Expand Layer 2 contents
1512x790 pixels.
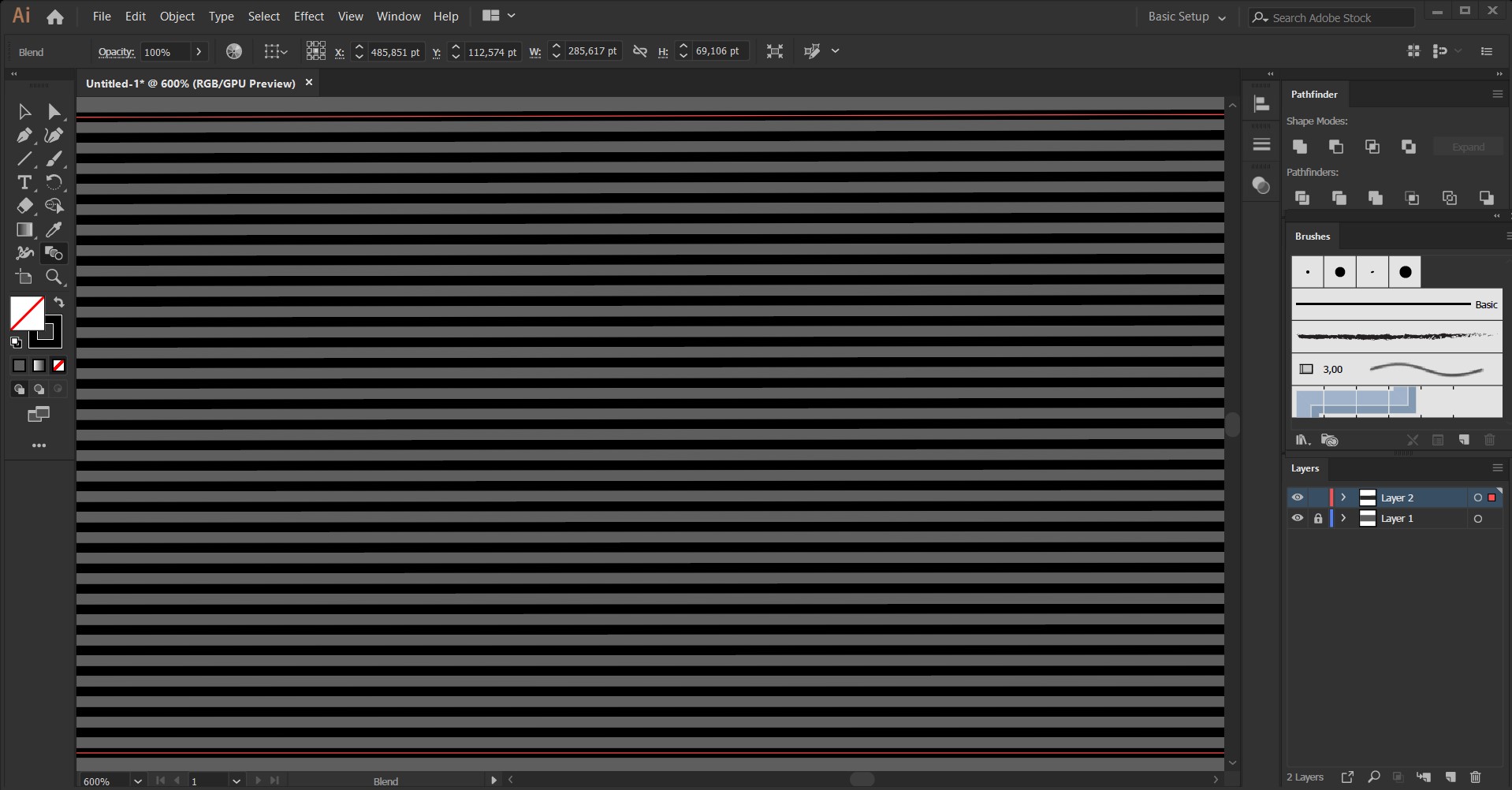tap(1344, 497)
